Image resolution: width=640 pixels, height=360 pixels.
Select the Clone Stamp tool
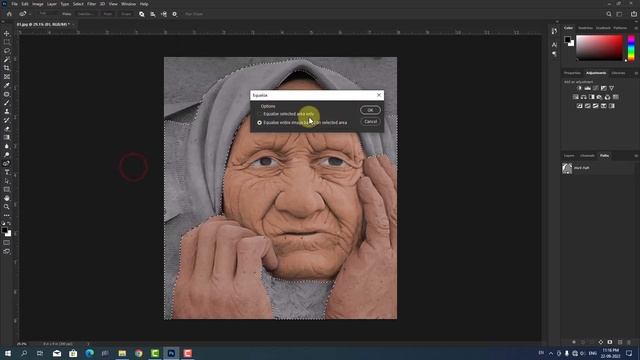click(7, 111)
